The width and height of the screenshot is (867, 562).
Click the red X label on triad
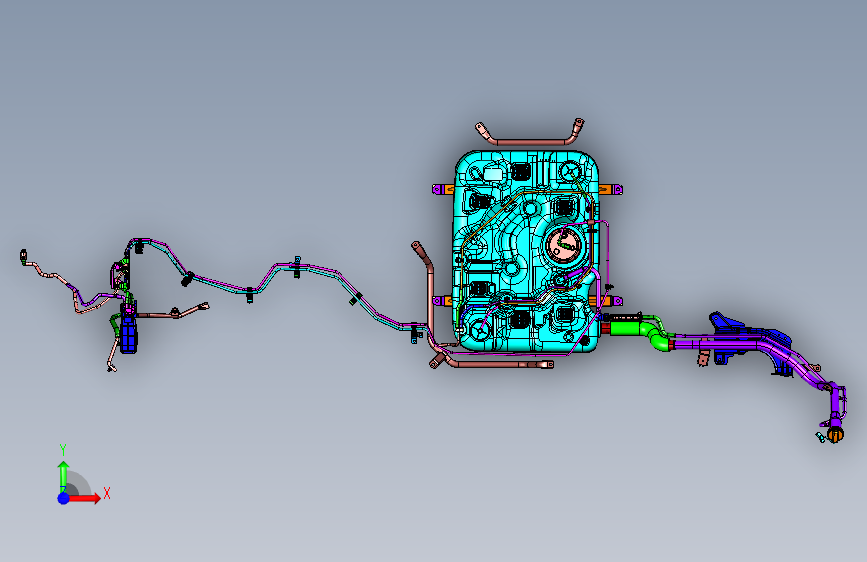[x=107, y=493]
